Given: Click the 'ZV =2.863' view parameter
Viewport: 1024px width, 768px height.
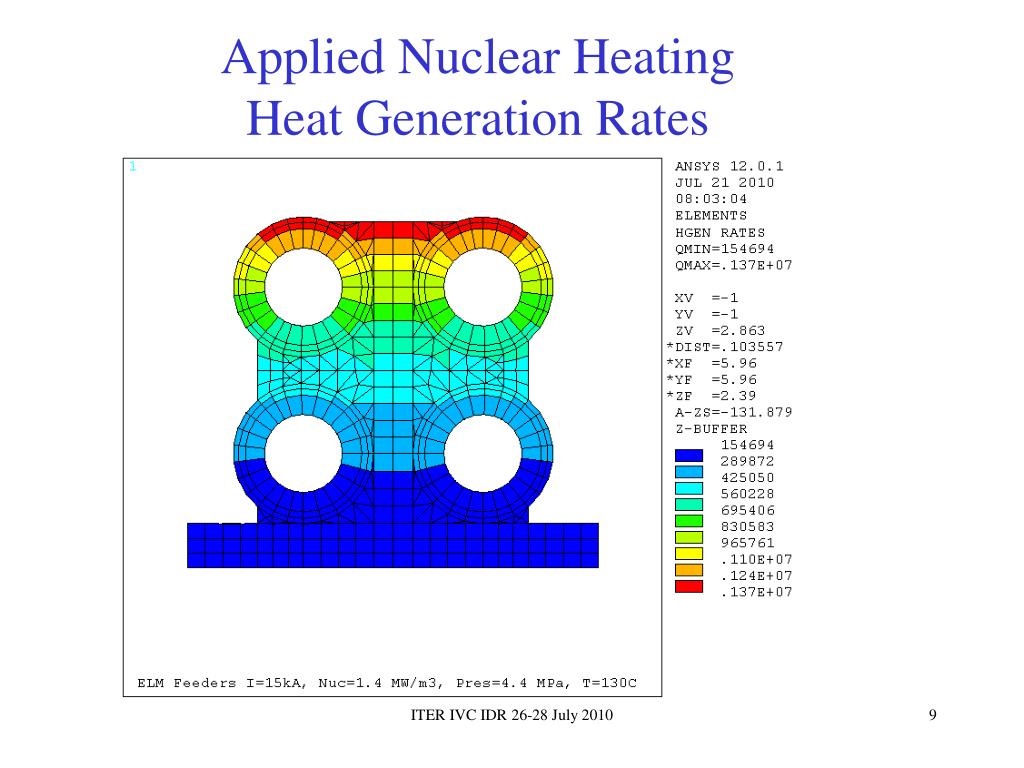Looking at the screenshot, I should click(x=720, y=330).
